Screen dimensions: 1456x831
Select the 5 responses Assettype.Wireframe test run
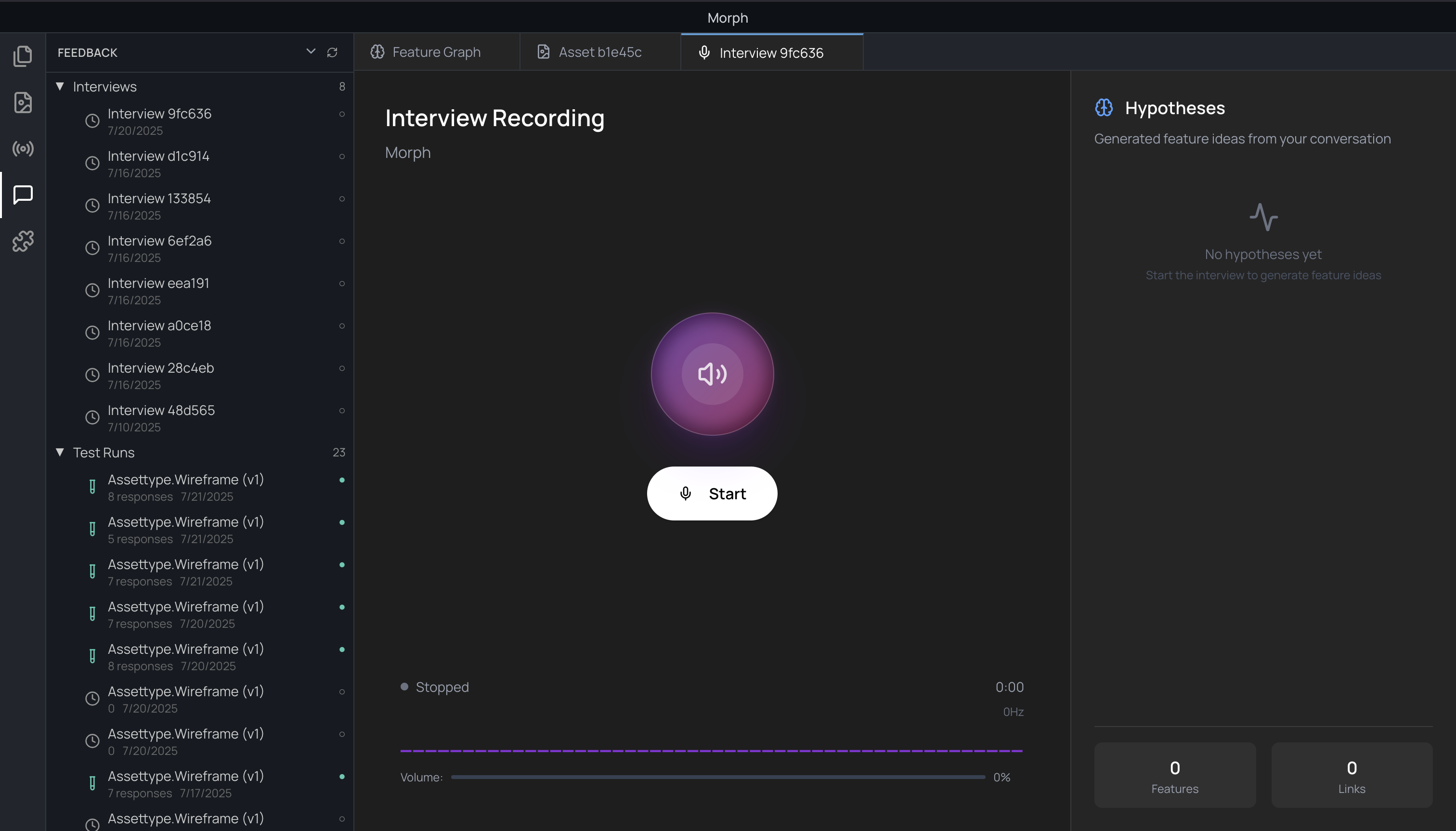click(x=185, y=529)
